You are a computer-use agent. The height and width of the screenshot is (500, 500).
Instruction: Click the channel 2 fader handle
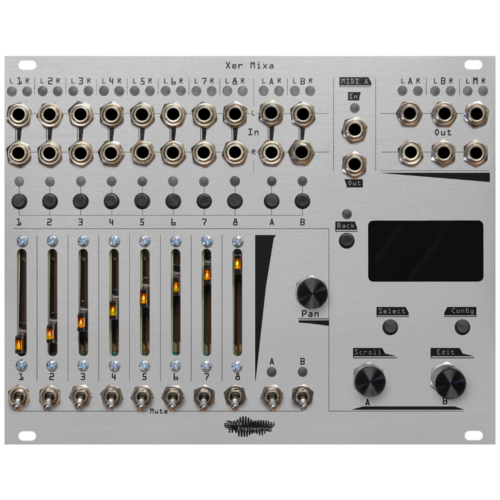50,333
